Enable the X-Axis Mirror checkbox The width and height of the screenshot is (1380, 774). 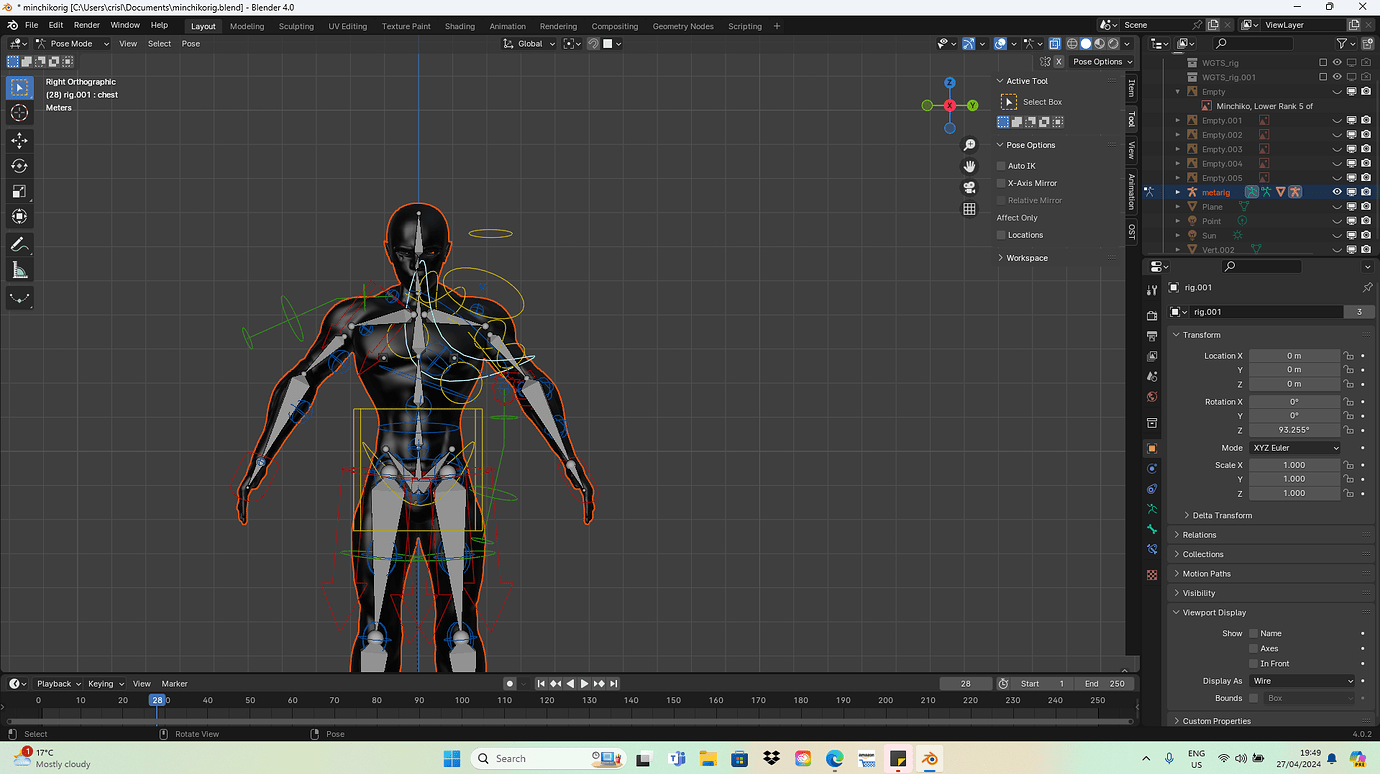click(1001, 183)
